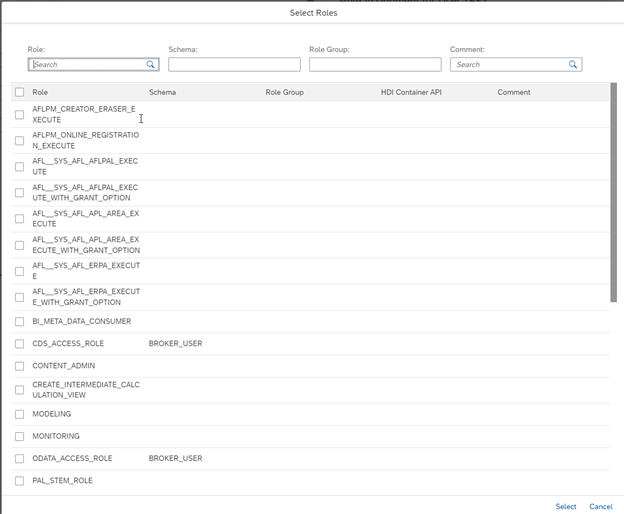The height and width of the screenshot is (514, 624).
Task: Check the PAL_STEM_ROLE checkbox
Action: pyautogui.click(x=20, y=481)
